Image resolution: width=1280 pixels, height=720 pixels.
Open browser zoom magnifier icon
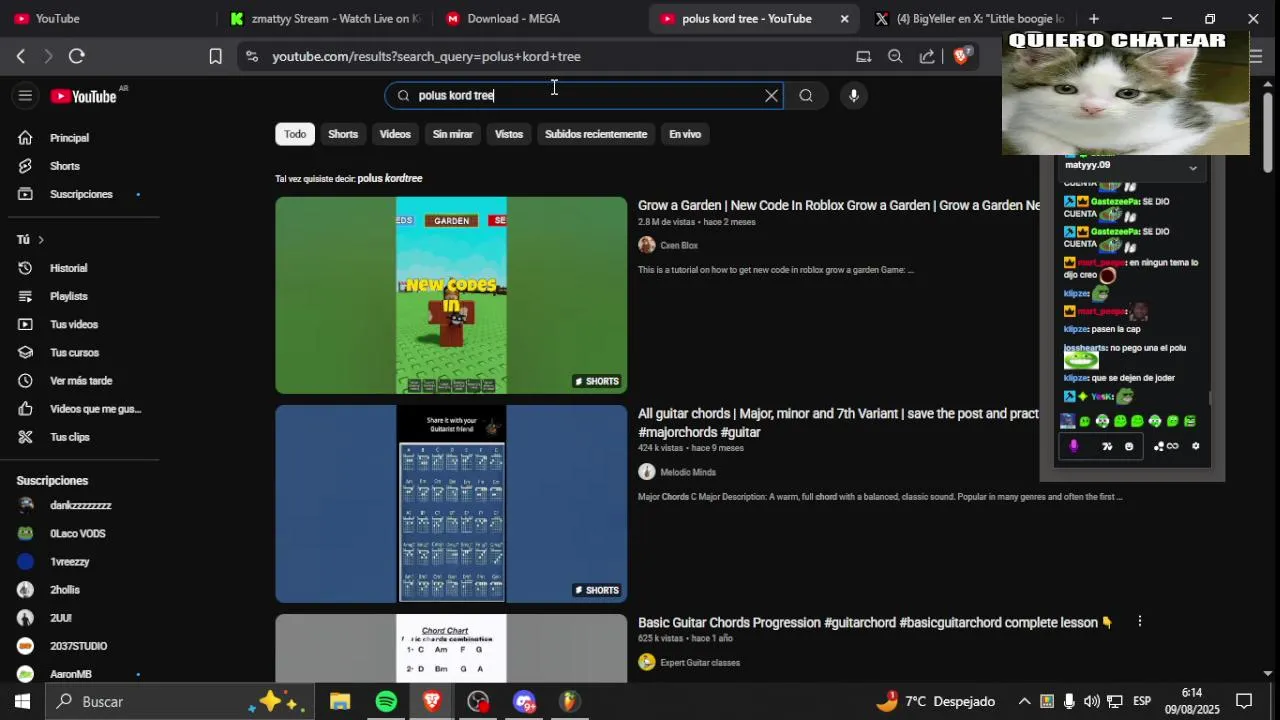click(895, 57)
